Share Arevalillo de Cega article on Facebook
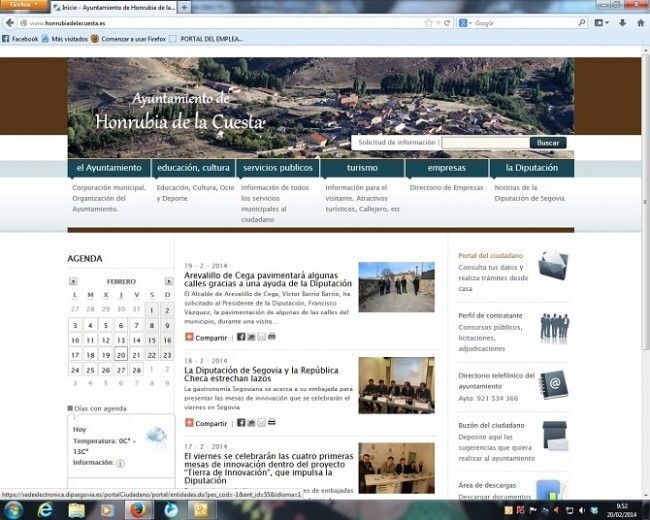 click(x=240, y=337)
